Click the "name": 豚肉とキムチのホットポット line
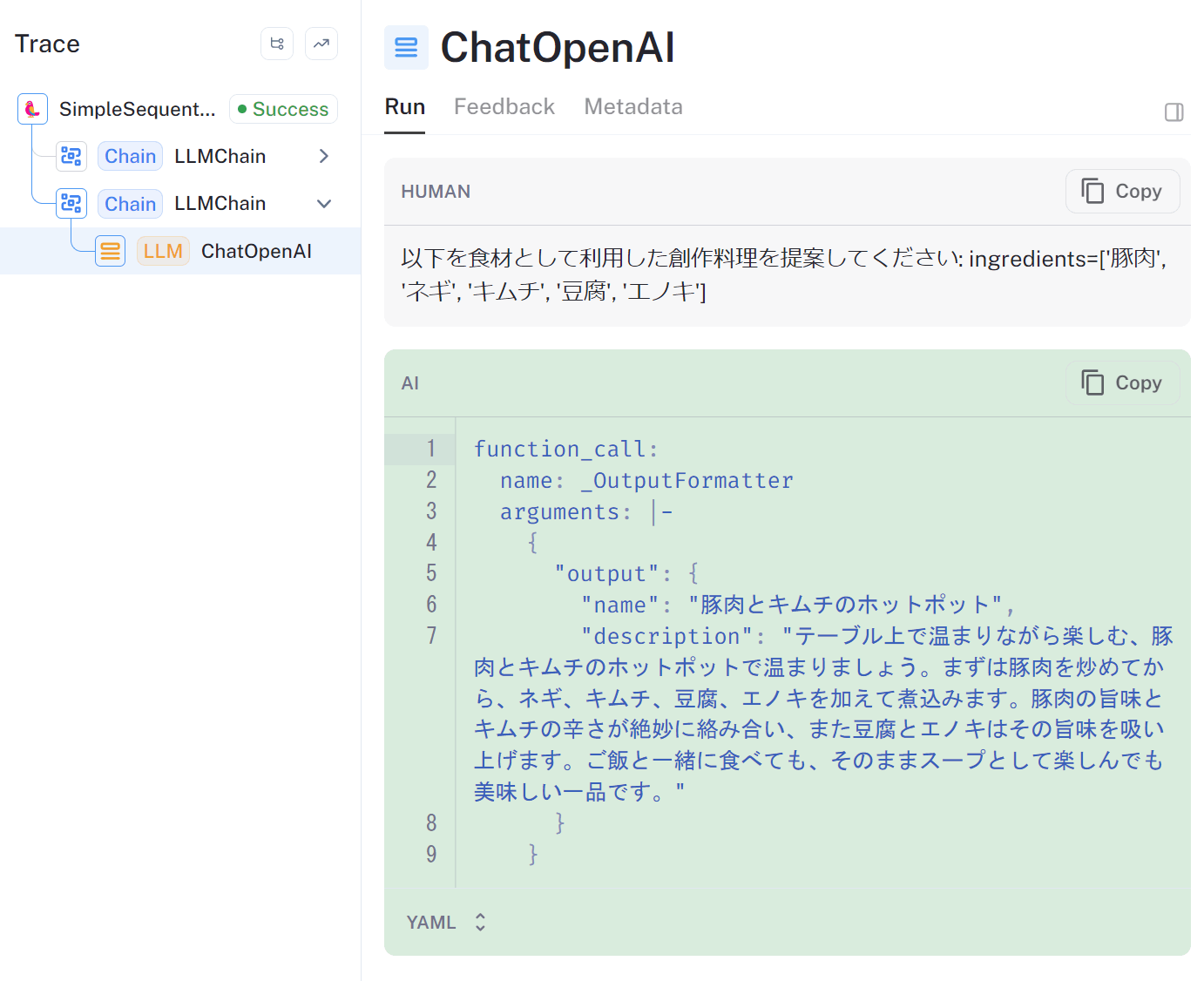The image size is (1204, 981). (x=798, y=605)
